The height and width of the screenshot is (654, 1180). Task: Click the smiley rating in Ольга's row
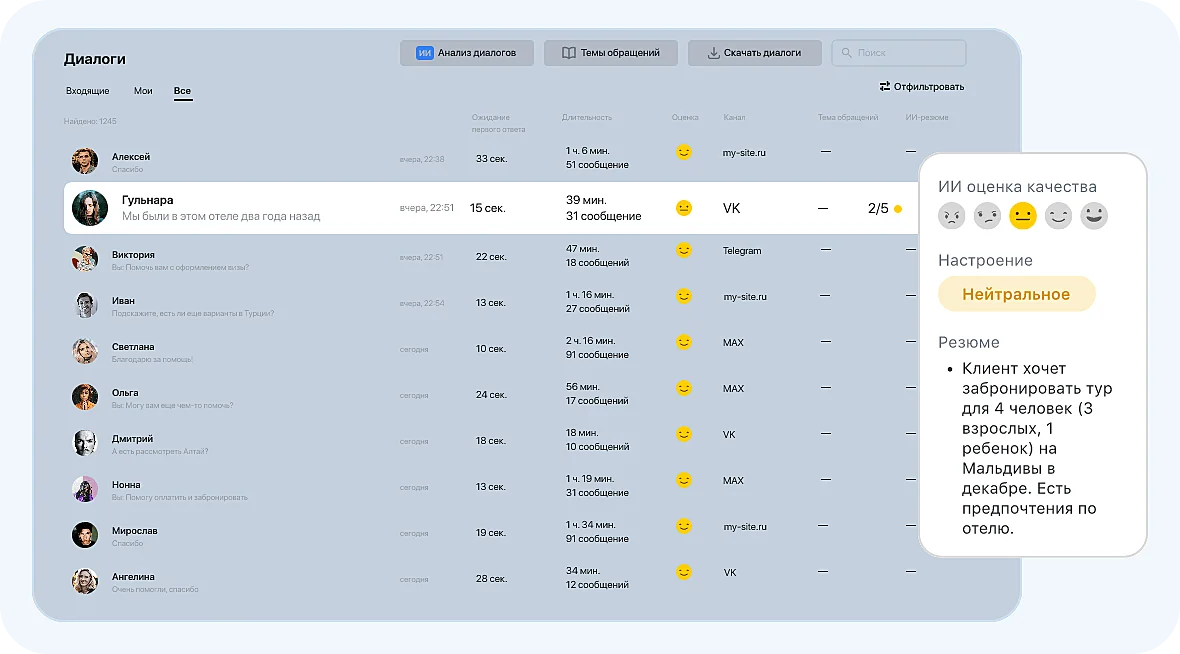coord(683,388)
